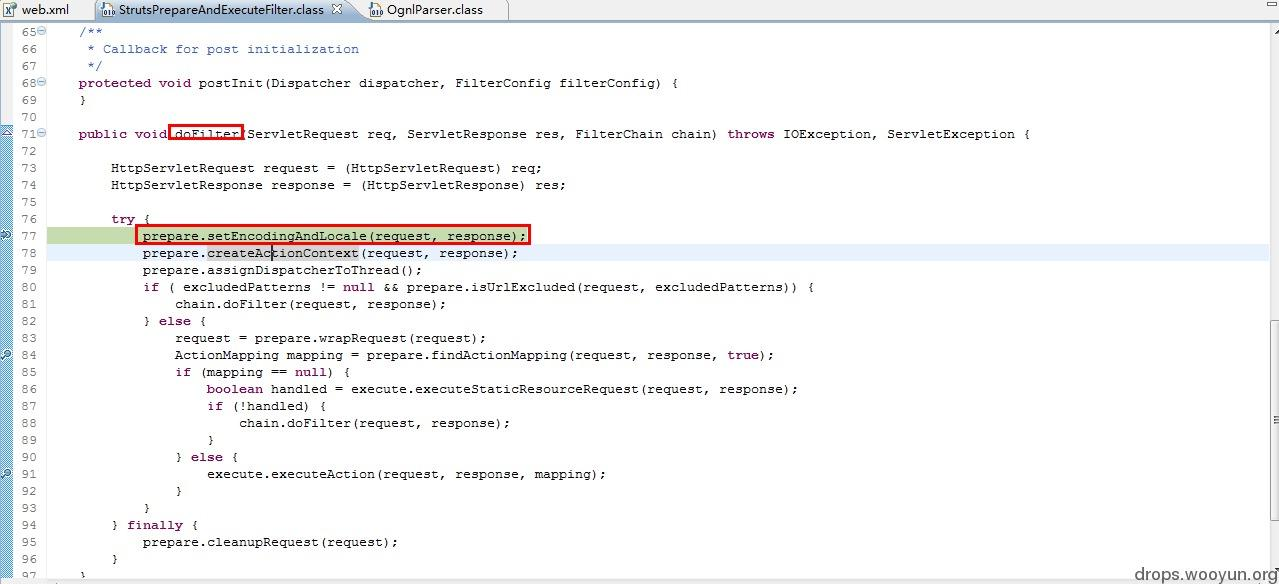Click the 'Callback for post initialization' comment
1279x584 pixels.
coord(231,49)
